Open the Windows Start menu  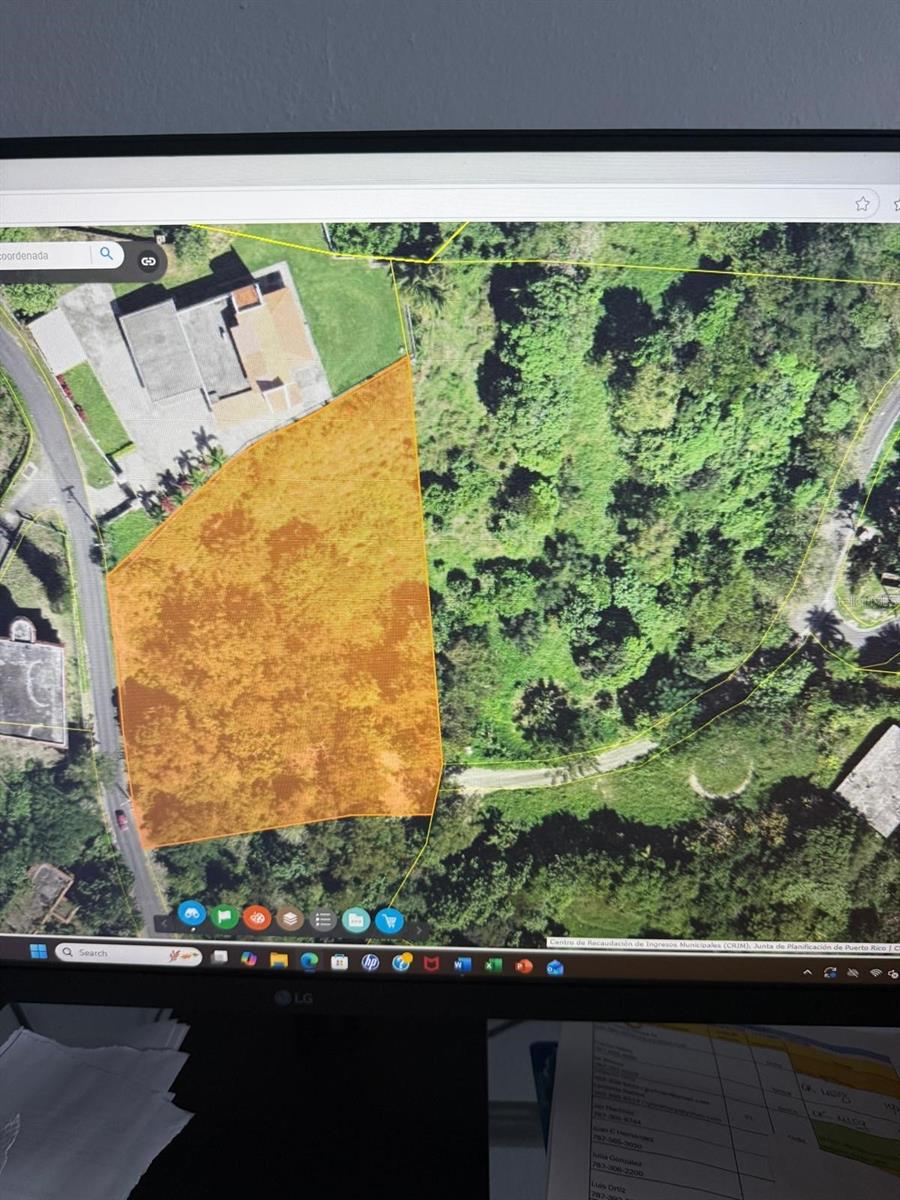click(37, 951)
